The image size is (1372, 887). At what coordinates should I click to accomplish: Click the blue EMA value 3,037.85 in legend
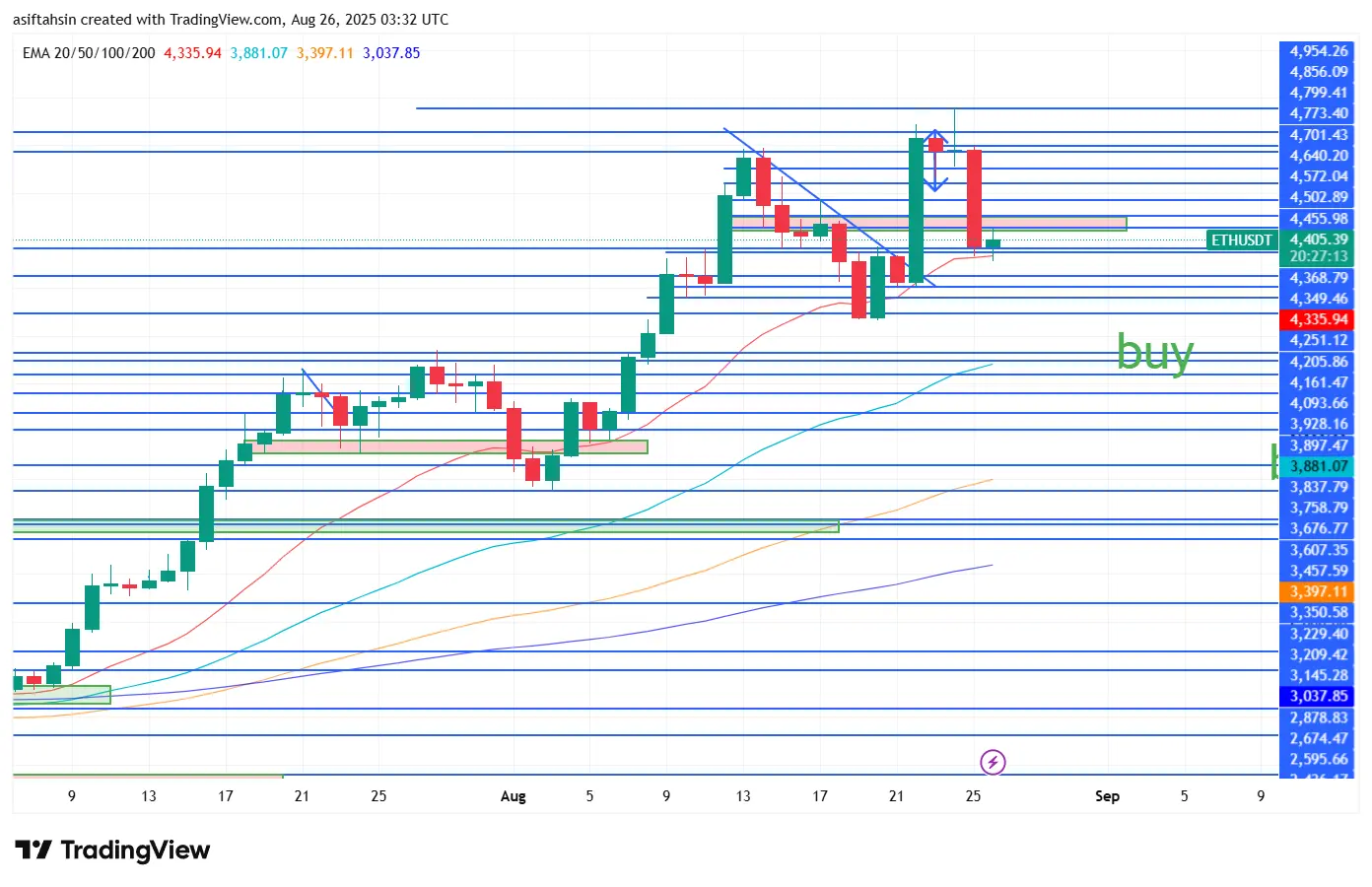click(x=391, y=53)
